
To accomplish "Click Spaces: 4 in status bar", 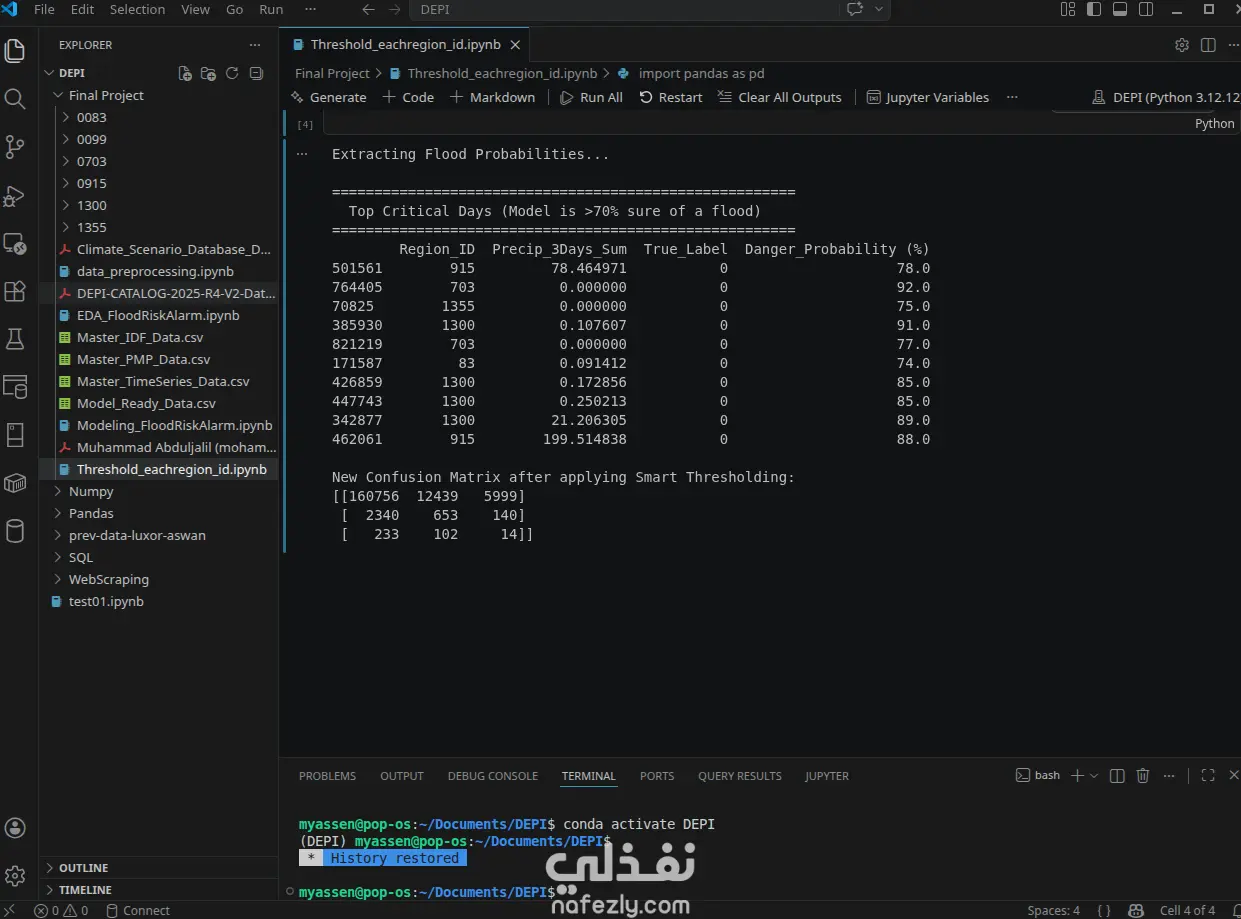I will click(1053, 910).
